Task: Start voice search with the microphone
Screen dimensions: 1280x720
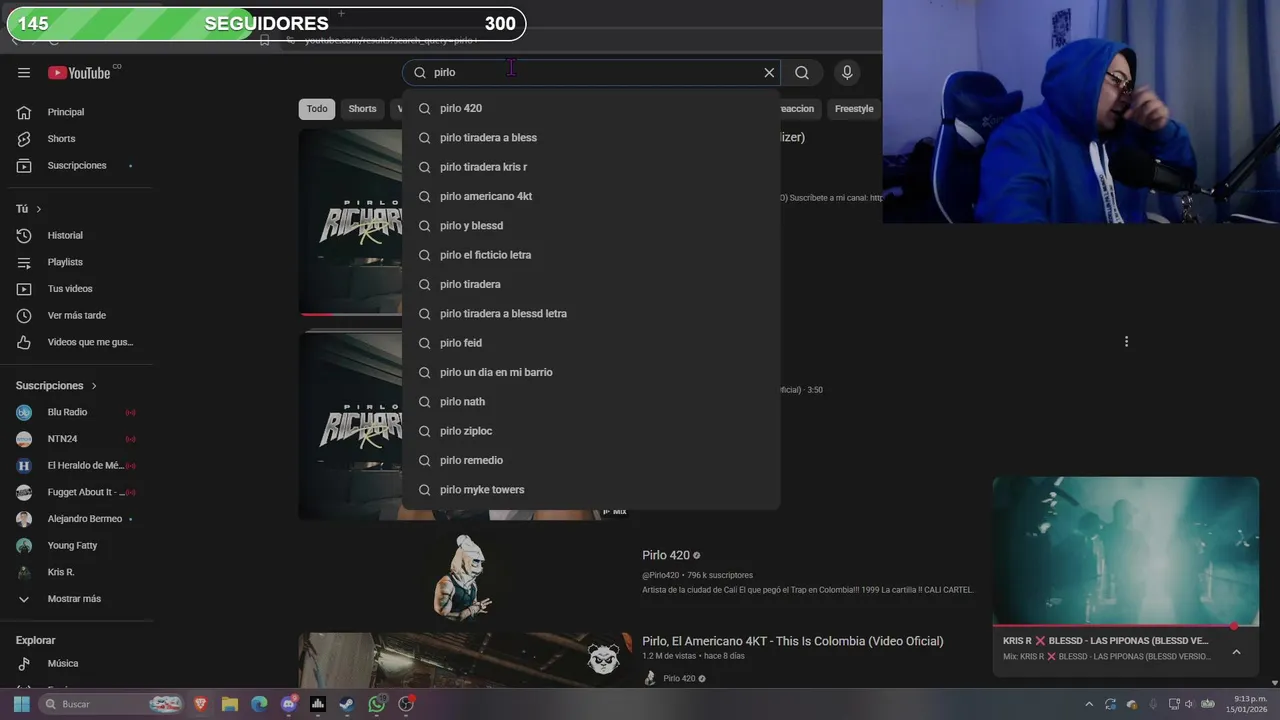Action: 847,72
